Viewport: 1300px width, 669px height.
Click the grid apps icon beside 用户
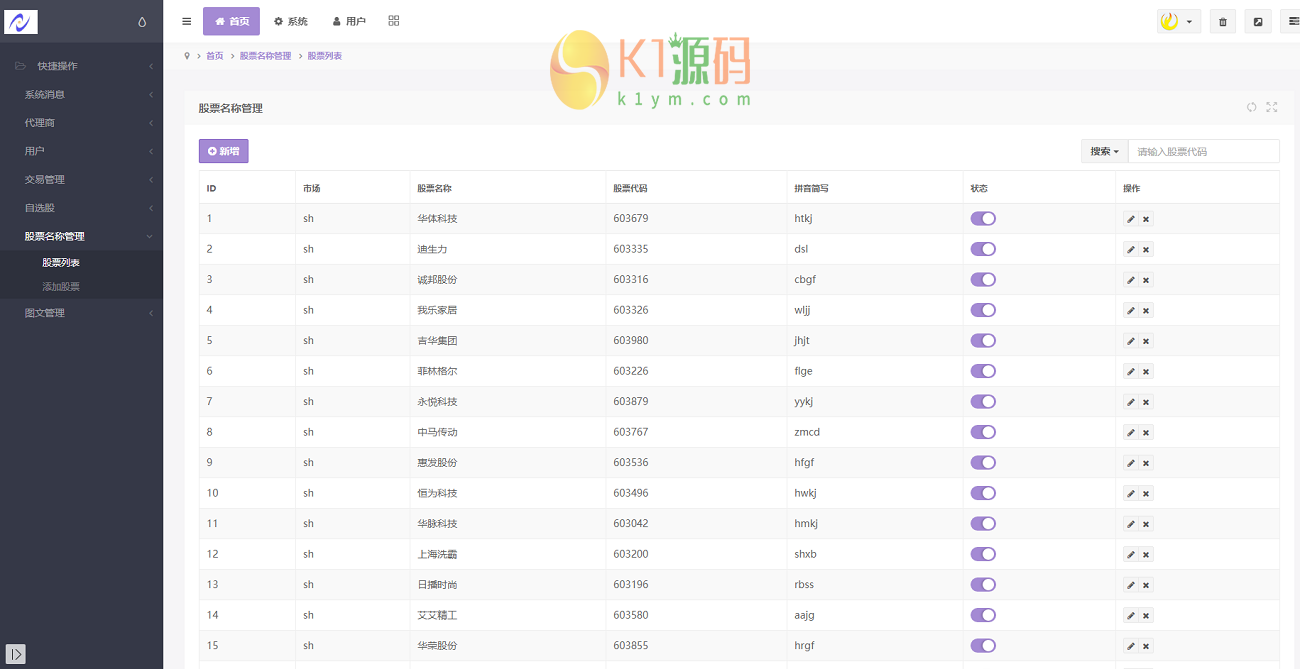393,21
